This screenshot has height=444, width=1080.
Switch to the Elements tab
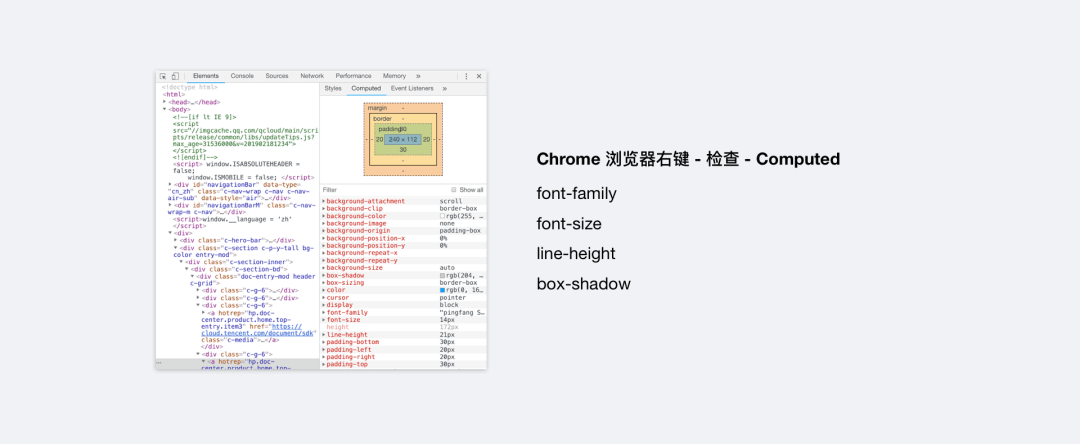click(206, 76)
